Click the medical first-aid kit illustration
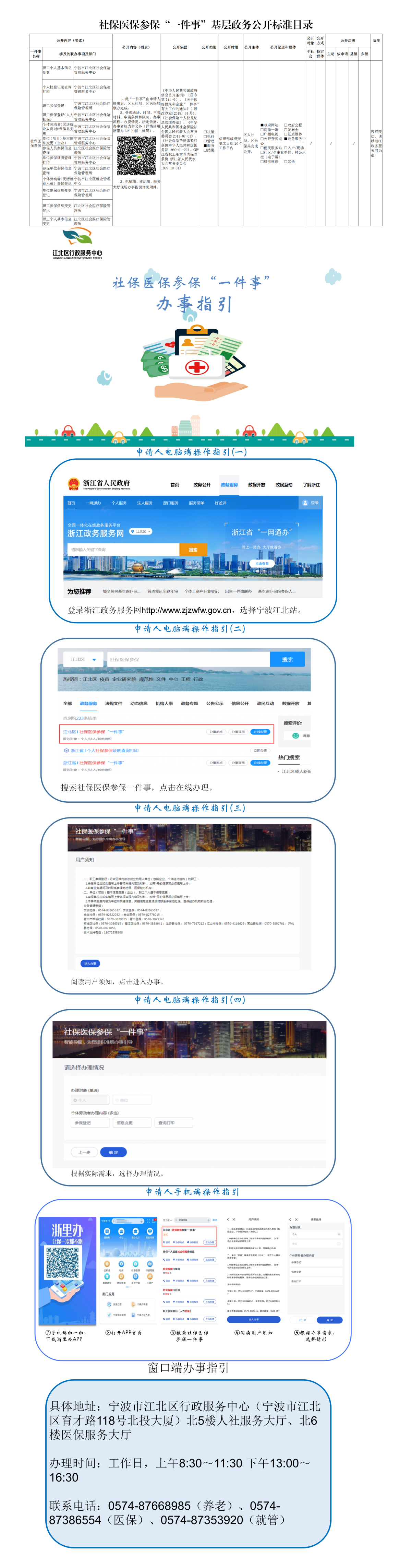This screenshot has width=411, height=1568. click(x=196, y=366)
